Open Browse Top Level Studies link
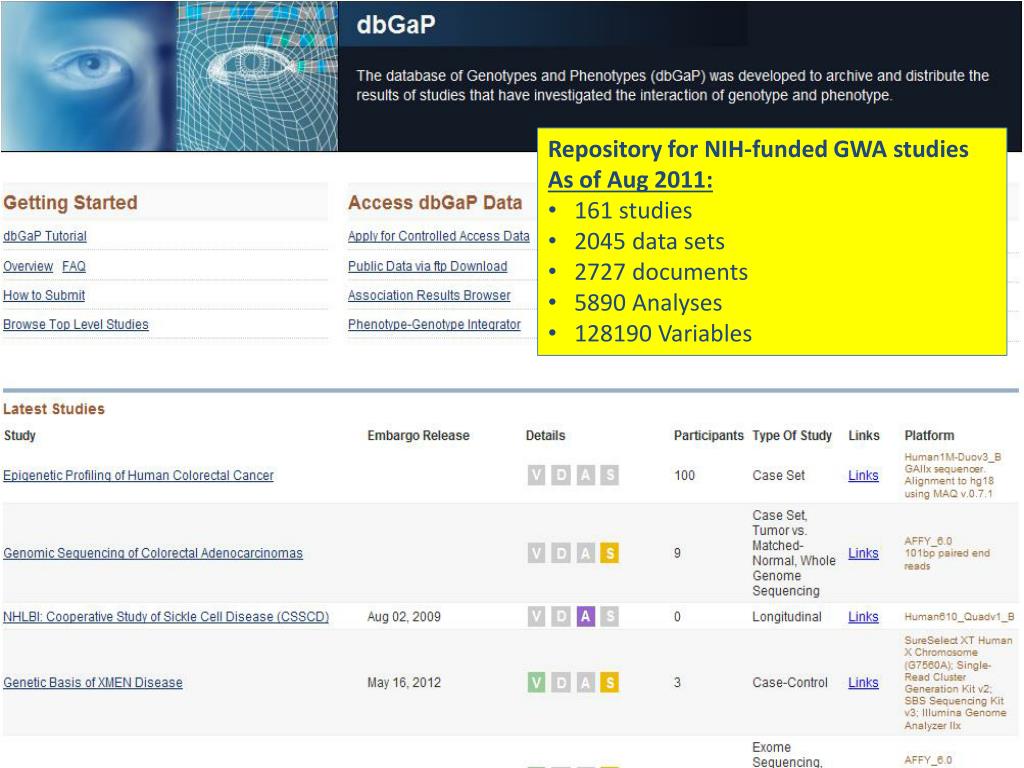The height and width of the screenshot is (768, 1024). 76,325
